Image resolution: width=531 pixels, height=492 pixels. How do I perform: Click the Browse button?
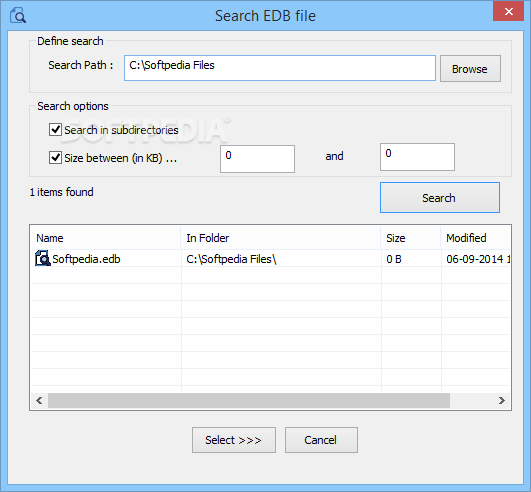click(x=470, y=69)
